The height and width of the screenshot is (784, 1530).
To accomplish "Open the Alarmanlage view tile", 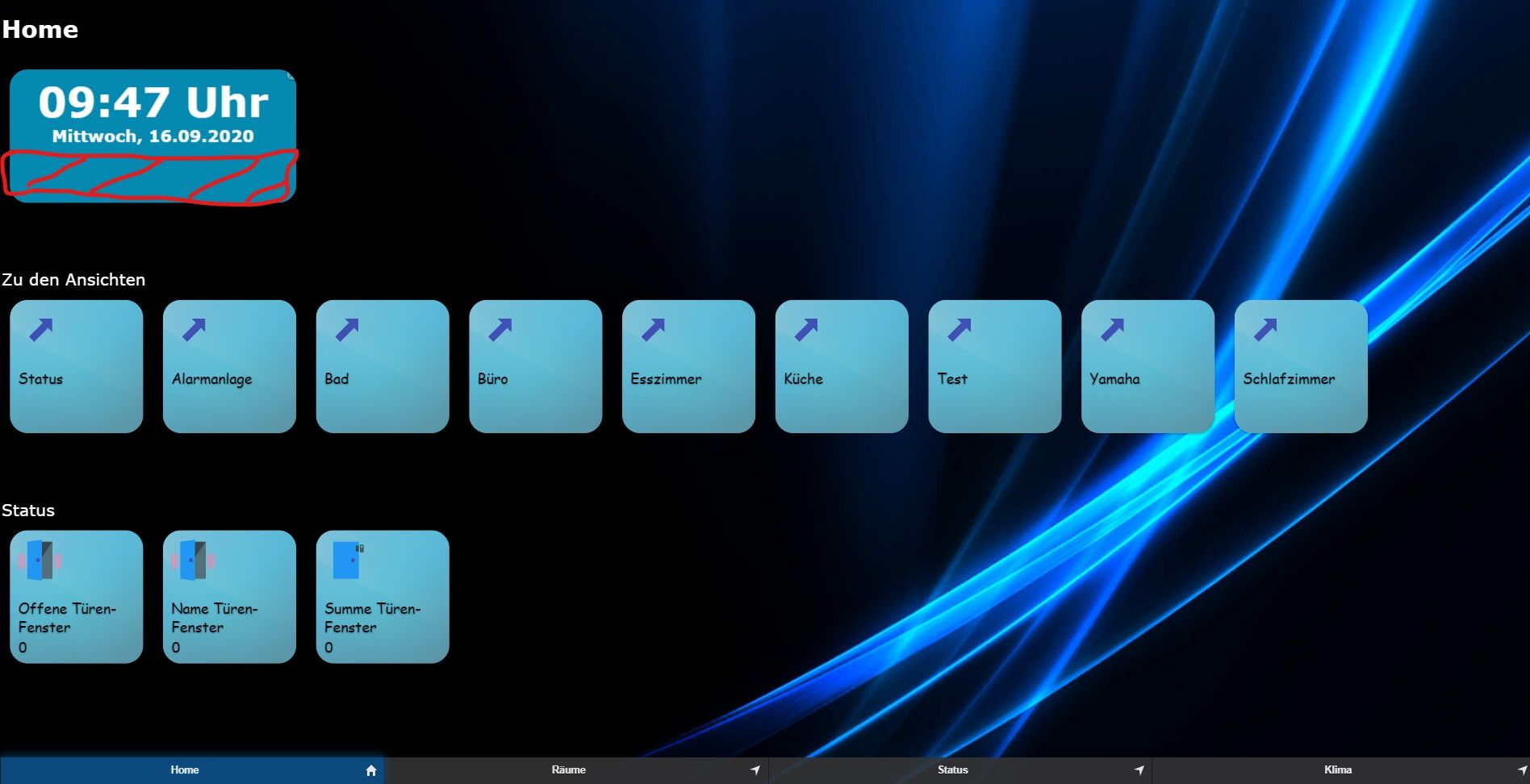I will [229, 366].
